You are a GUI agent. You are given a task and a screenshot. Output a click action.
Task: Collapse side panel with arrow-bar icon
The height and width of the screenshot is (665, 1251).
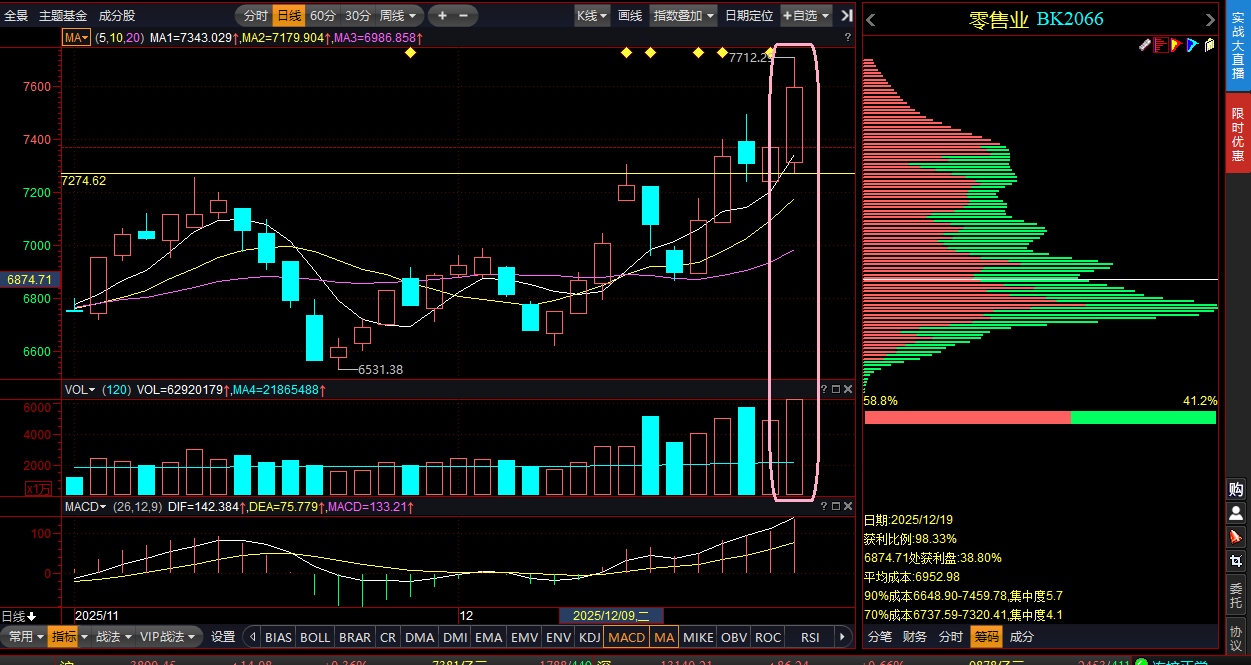tap(846, 15)
